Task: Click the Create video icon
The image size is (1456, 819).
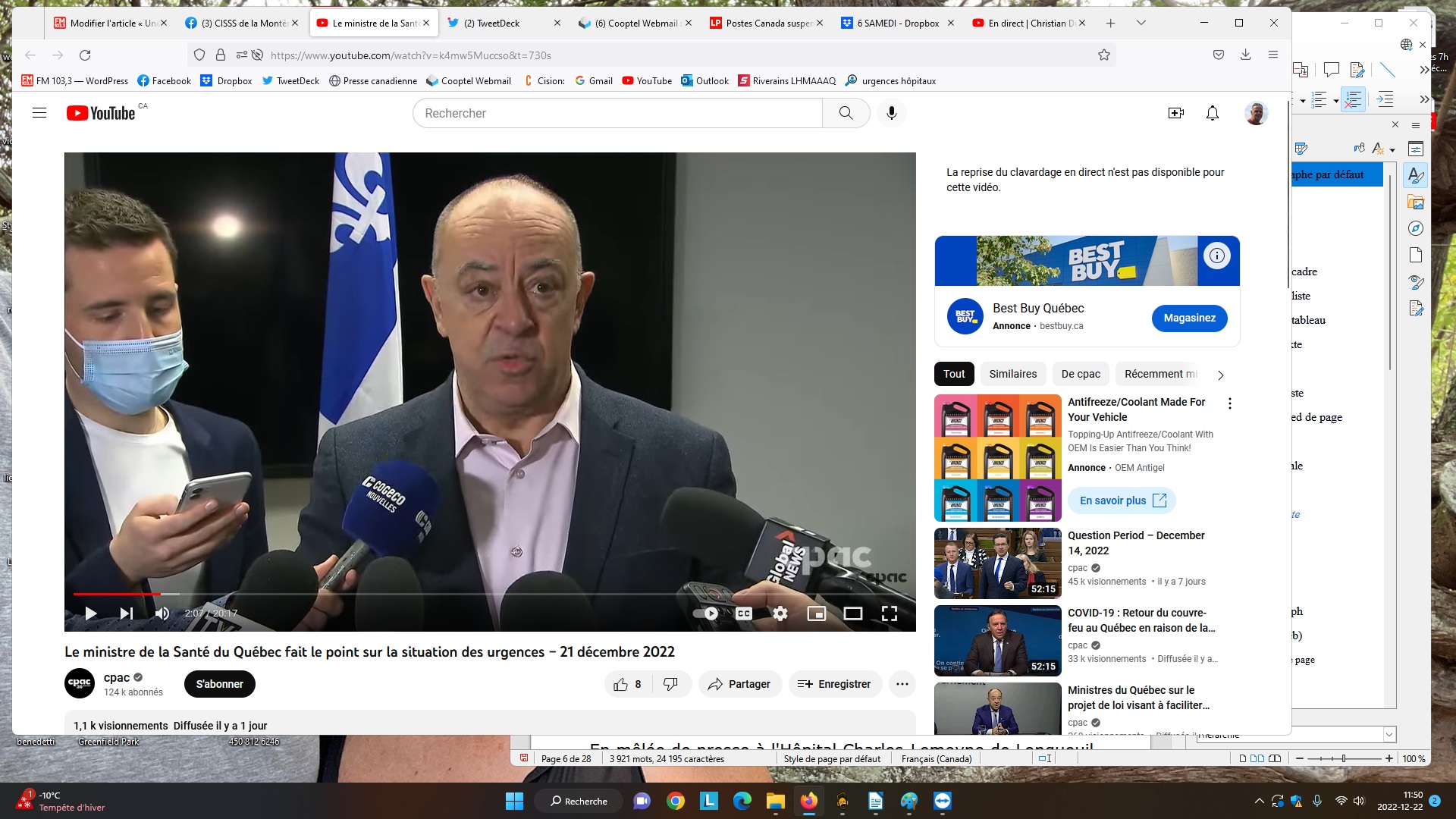Action: coord(1176,113)
